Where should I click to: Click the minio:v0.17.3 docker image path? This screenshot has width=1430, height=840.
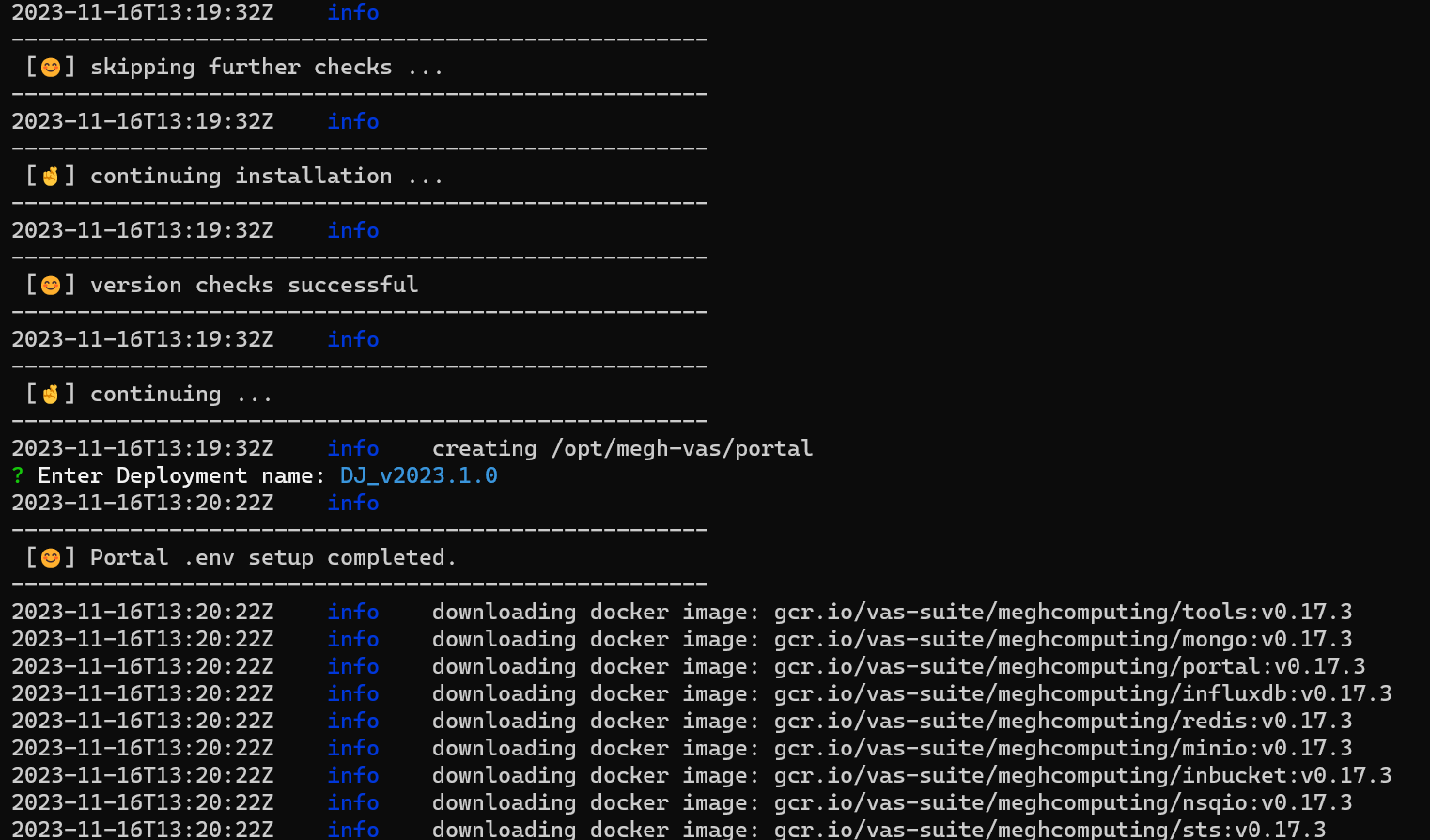click(x=1063, y=749)
